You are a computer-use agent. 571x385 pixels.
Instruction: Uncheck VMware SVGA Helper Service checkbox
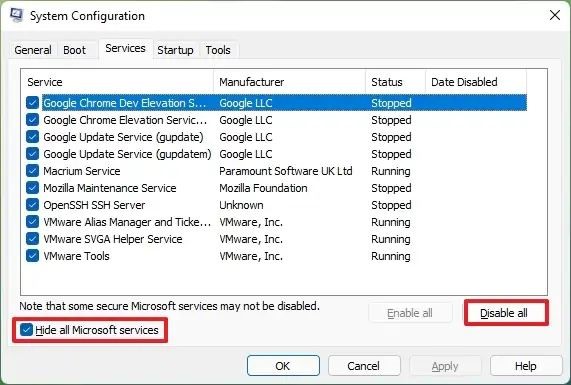[32, 239]
